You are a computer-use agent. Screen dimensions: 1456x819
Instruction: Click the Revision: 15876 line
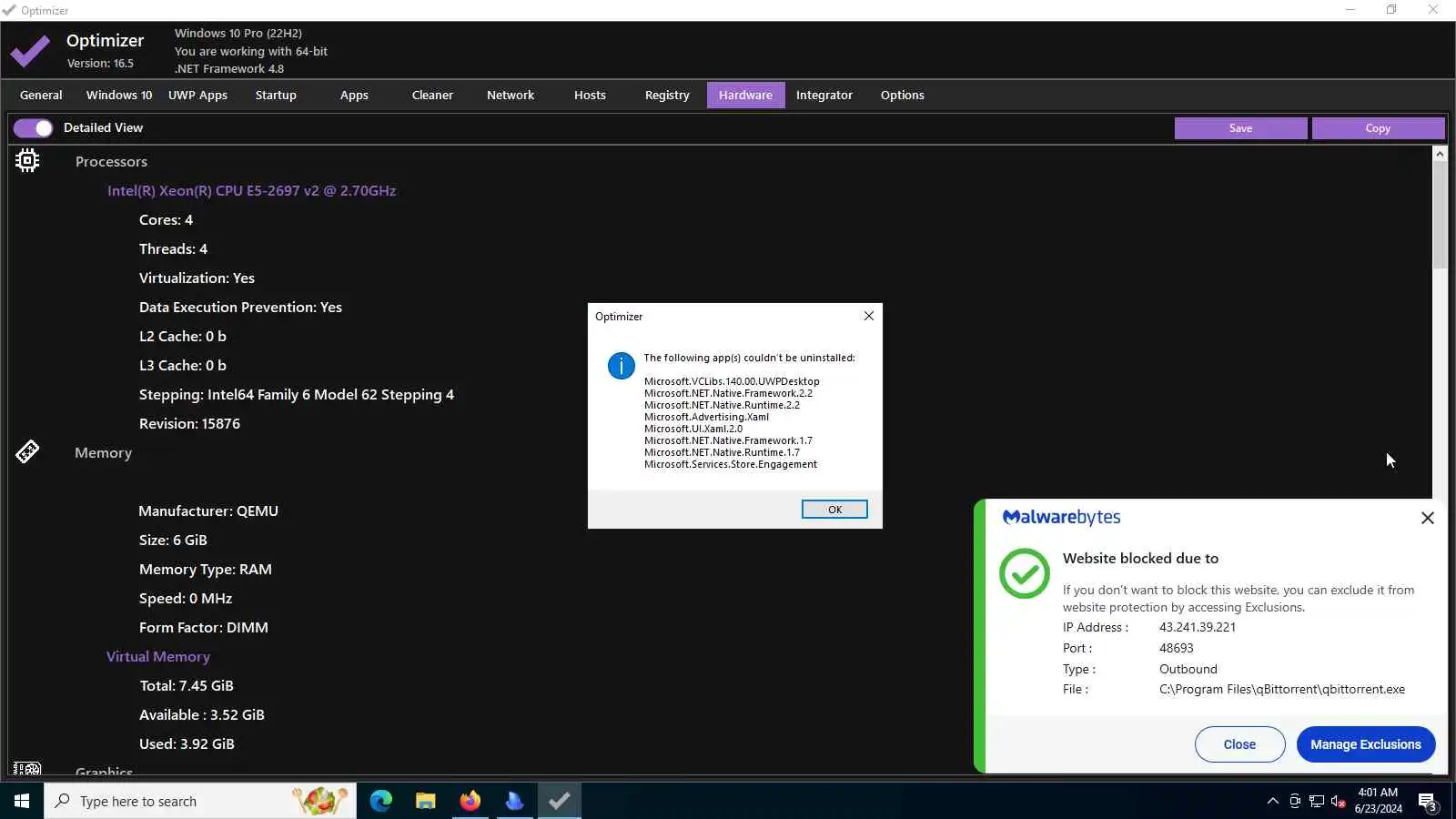click(x=189, y=423)
